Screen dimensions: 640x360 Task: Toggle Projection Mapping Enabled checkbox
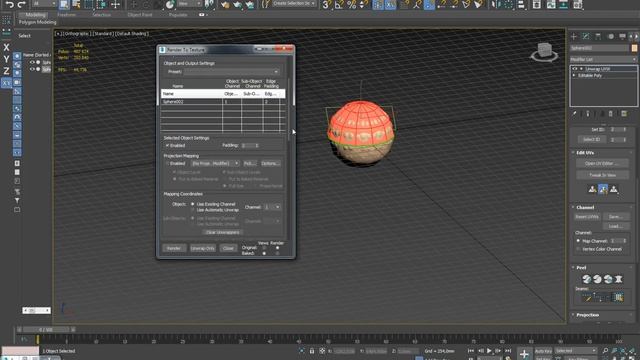[x=167, y=163]
